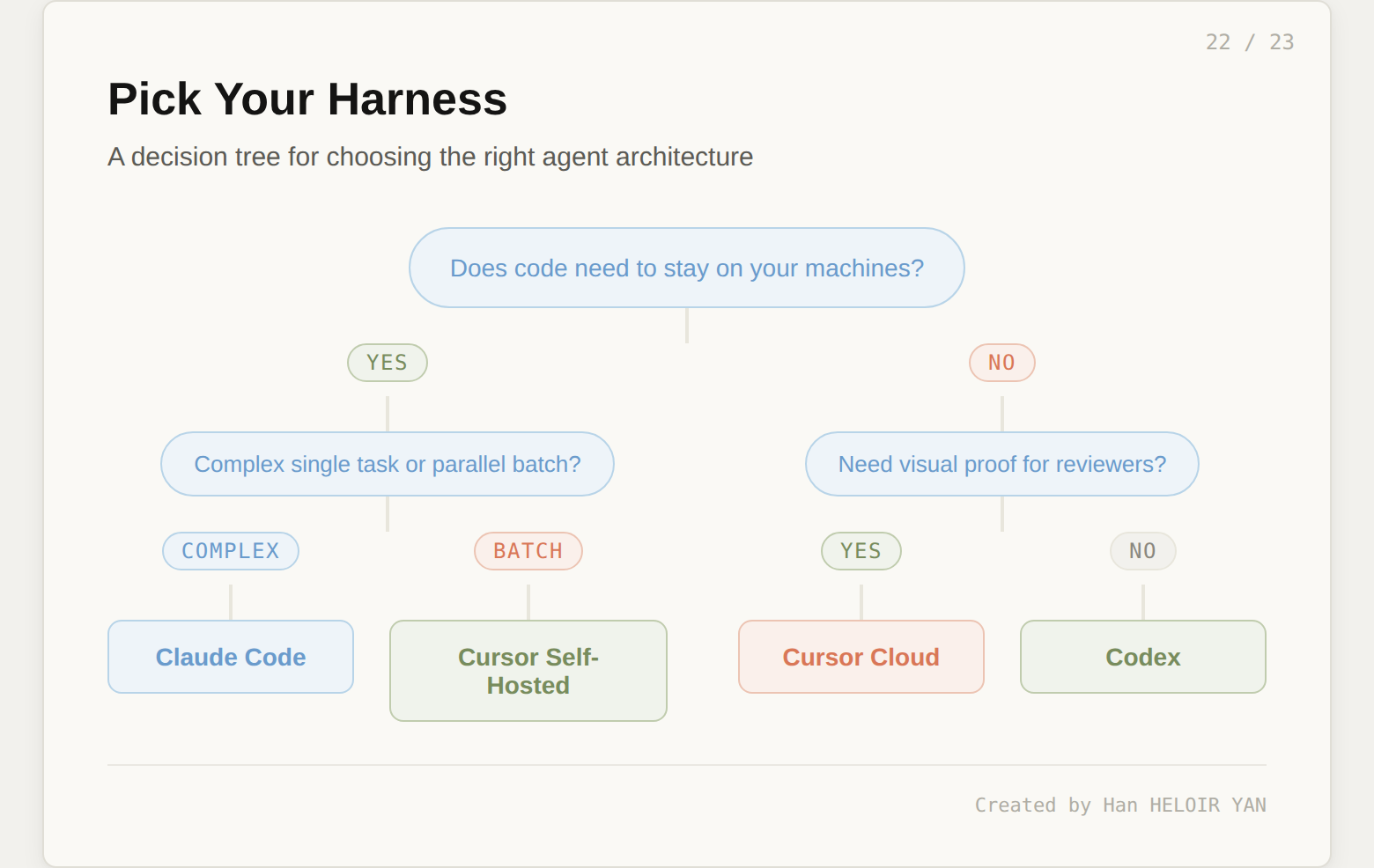Click the horizontal divider above the footer

687,765
